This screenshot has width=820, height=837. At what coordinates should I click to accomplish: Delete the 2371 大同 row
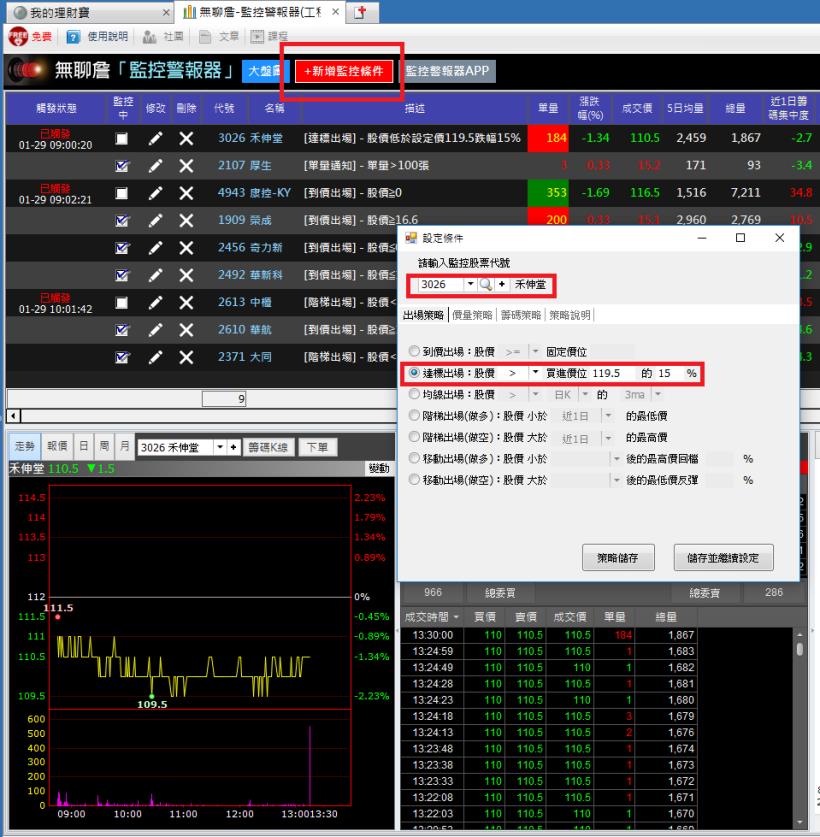pyautogui.click(x=186, y=357)
